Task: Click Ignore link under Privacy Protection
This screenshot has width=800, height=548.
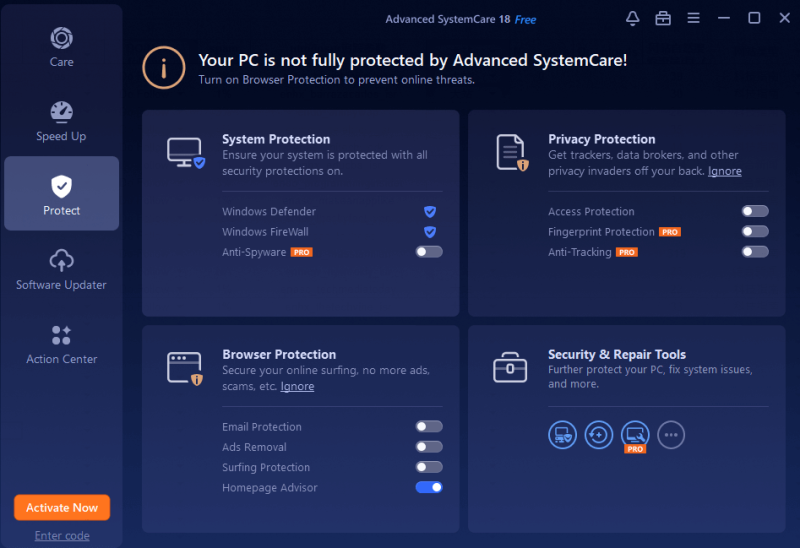Action: click(x=724, y=171)
